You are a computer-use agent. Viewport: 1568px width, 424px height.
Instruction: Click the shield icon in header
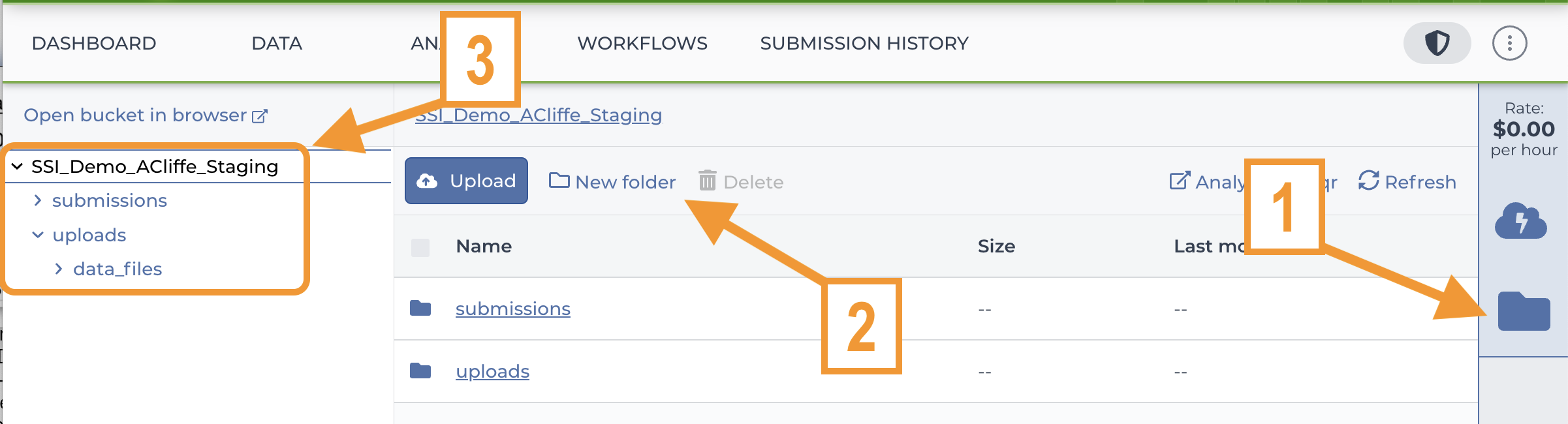click(x=1437, y=43)
